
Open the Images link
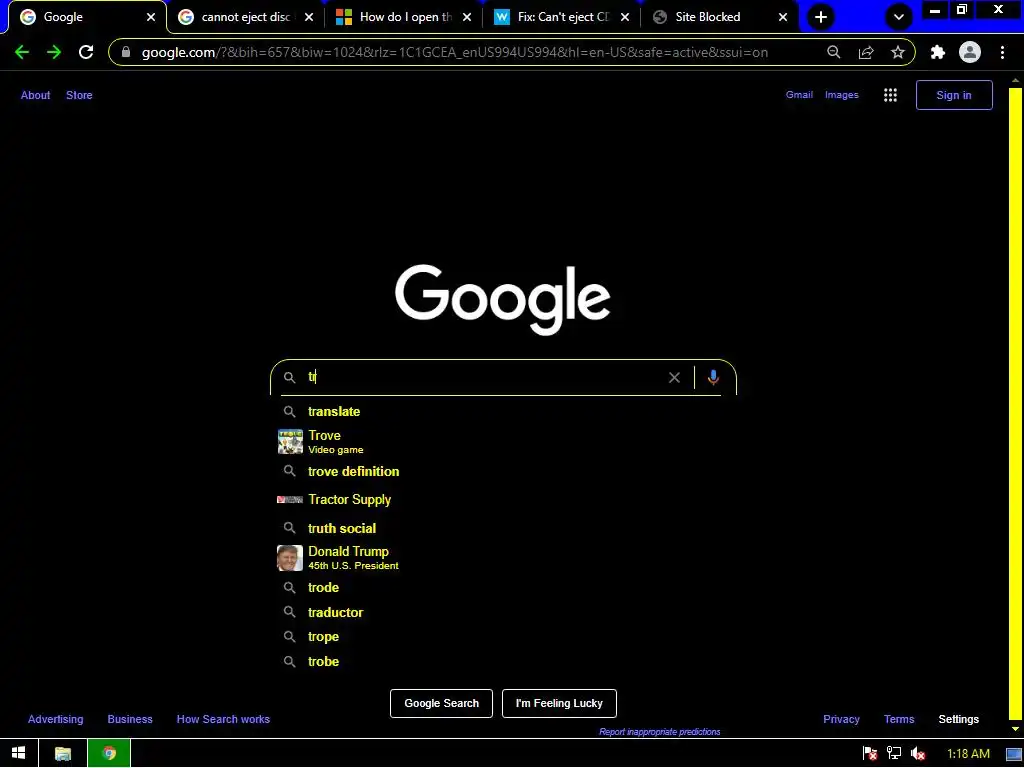coord(842,95)
